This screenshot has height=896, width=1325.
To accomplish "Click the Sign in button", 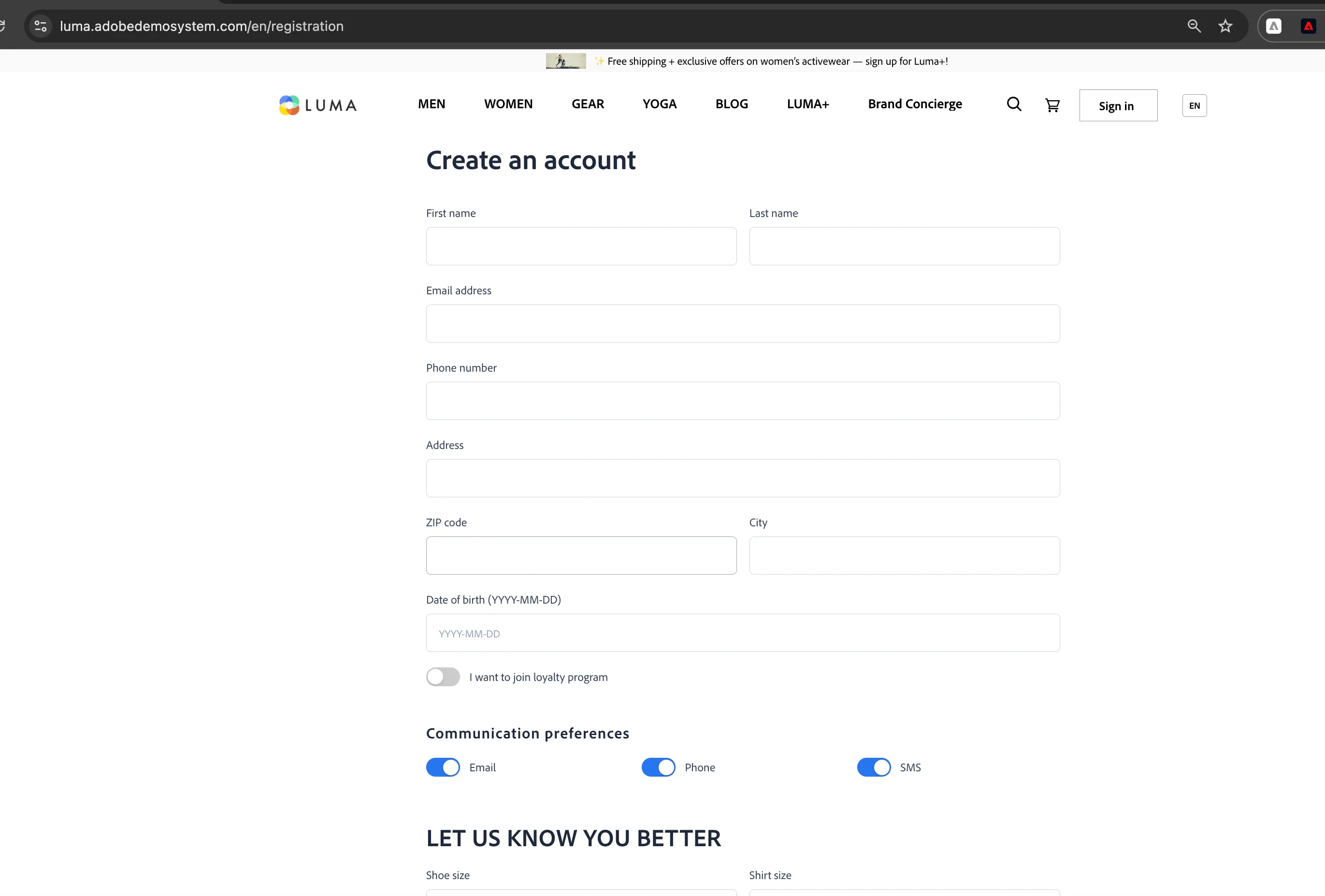I will coord(1118,105).
